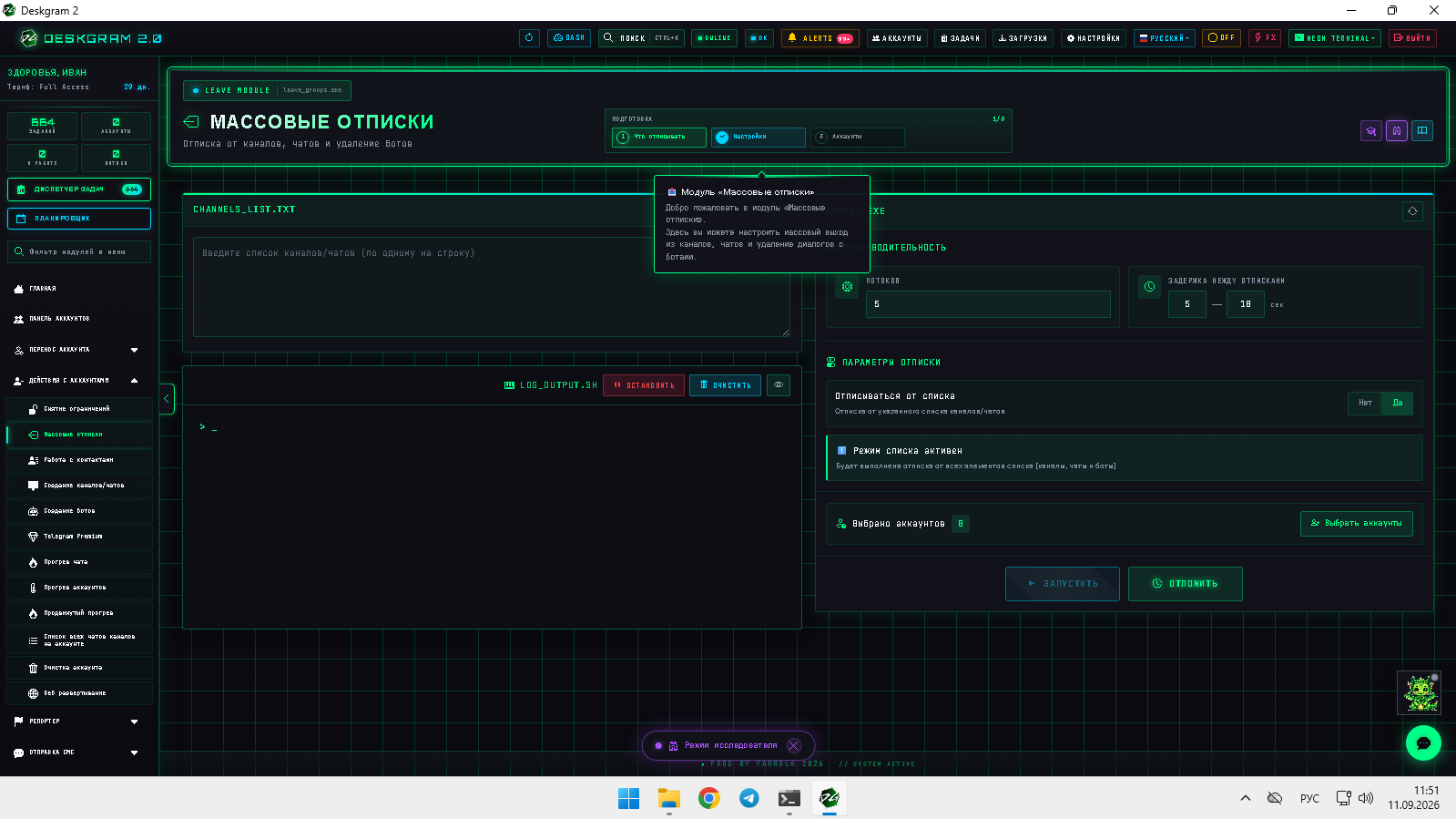Image resolution: width=1456 pixels, height=819 pixels.
Task: Open the Neon Terminal theme dropdown
Action: [1336, 38]
